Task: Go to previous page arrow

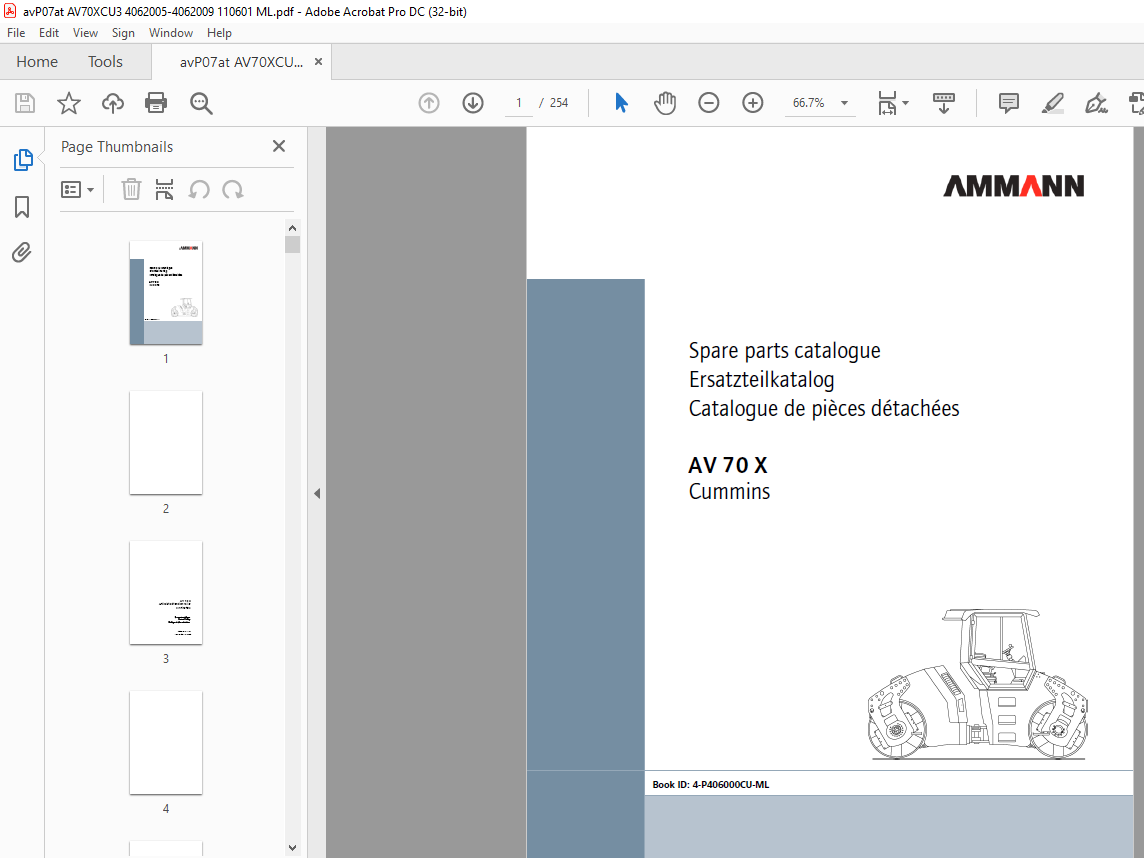Action: point(429,103)
